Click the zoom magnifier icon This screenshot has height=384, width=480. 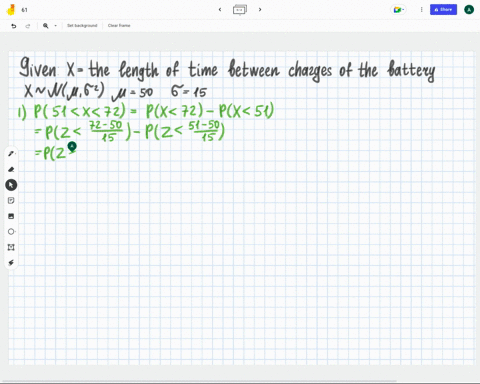click(46, 26)
